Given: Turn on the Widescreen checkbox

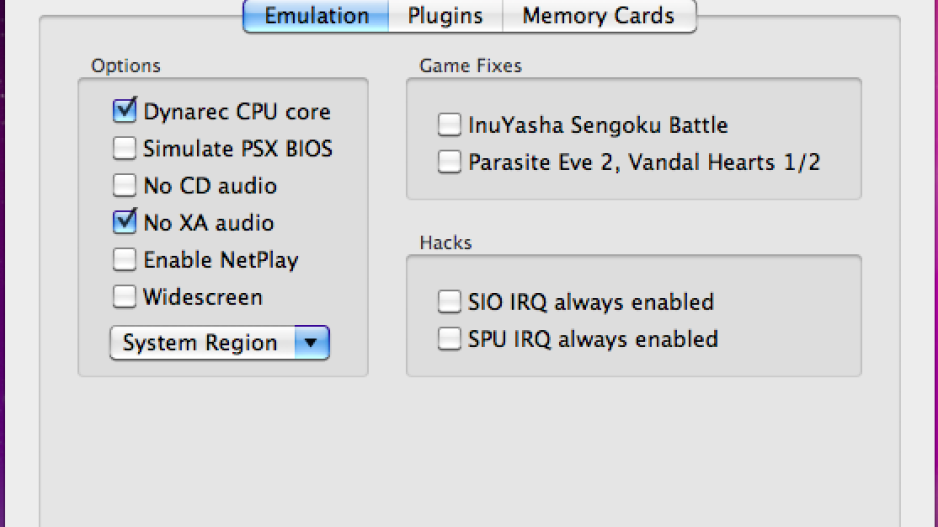Looking at the screenshot, I should pos(124,296).
